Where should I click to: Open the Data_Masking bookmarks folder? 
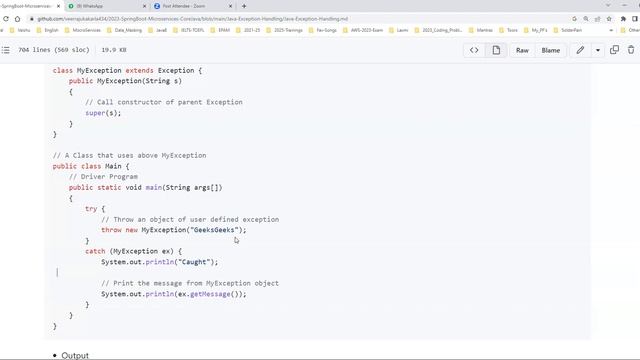pos(124,30)
